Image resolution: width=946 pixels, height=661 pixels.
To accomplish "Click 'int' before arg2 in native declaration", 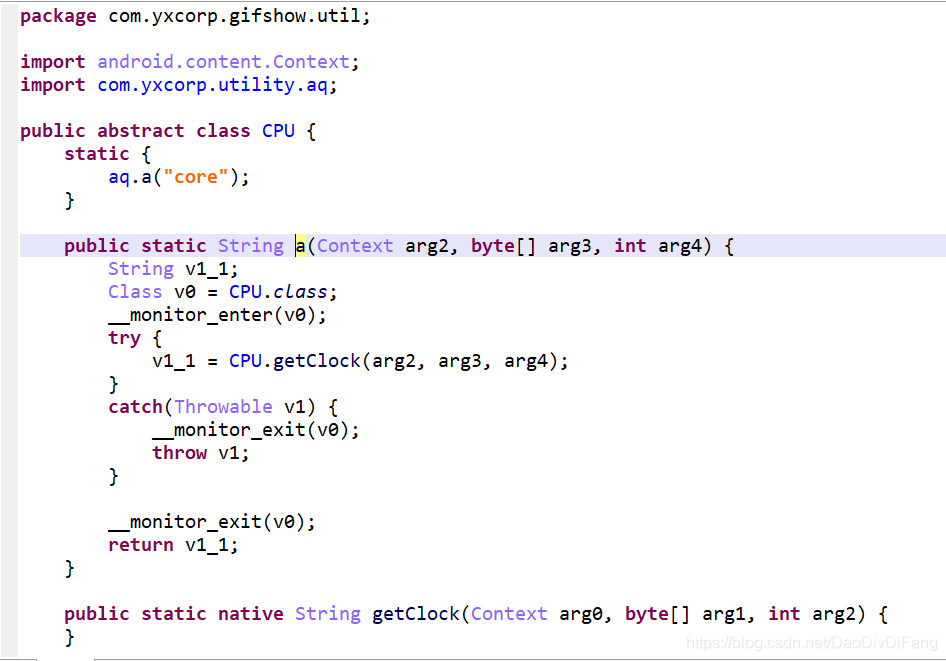I will 784,614.
